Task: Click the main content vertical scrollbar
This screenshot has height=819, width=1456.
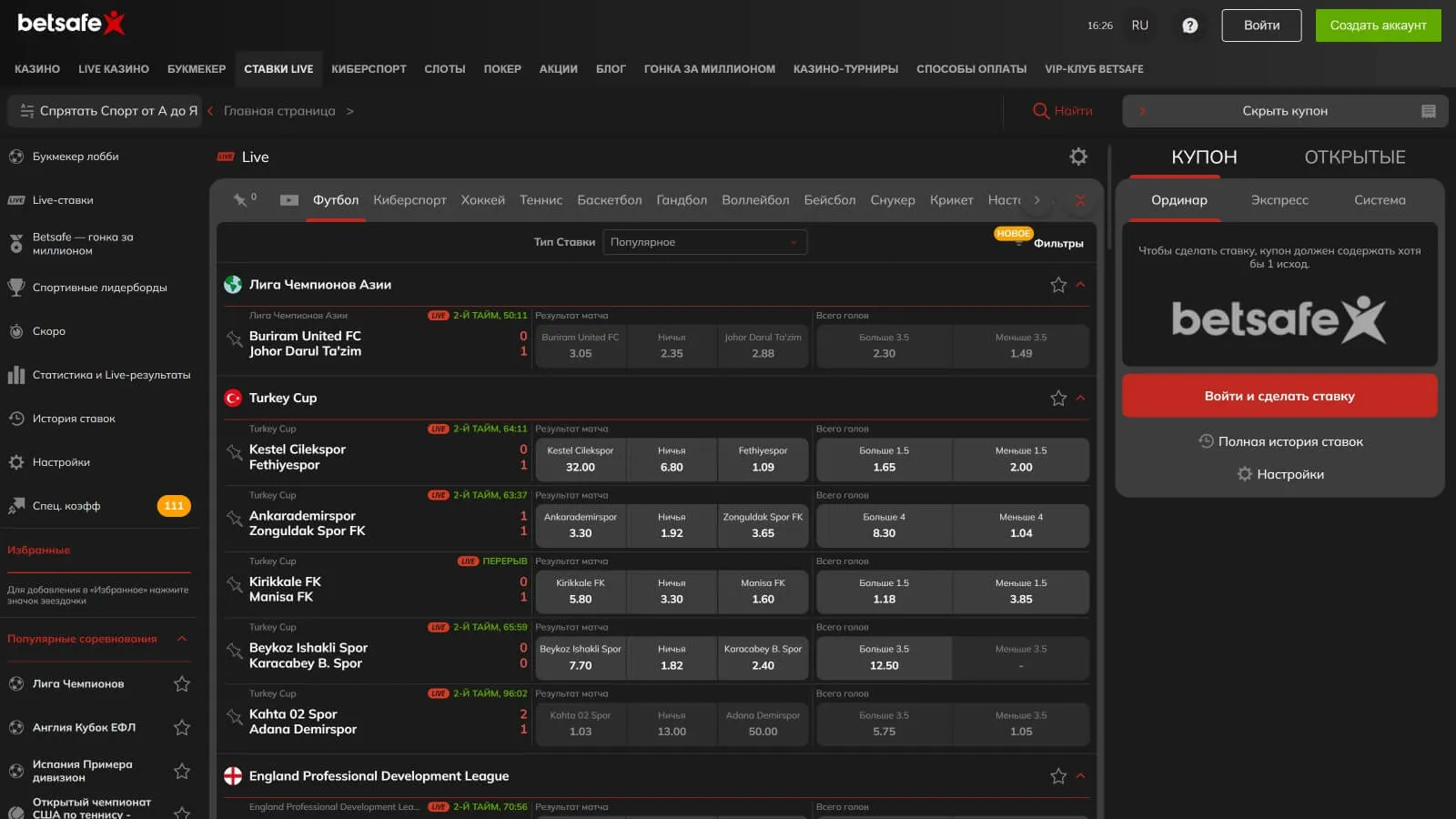Action: coord(1108,196)
